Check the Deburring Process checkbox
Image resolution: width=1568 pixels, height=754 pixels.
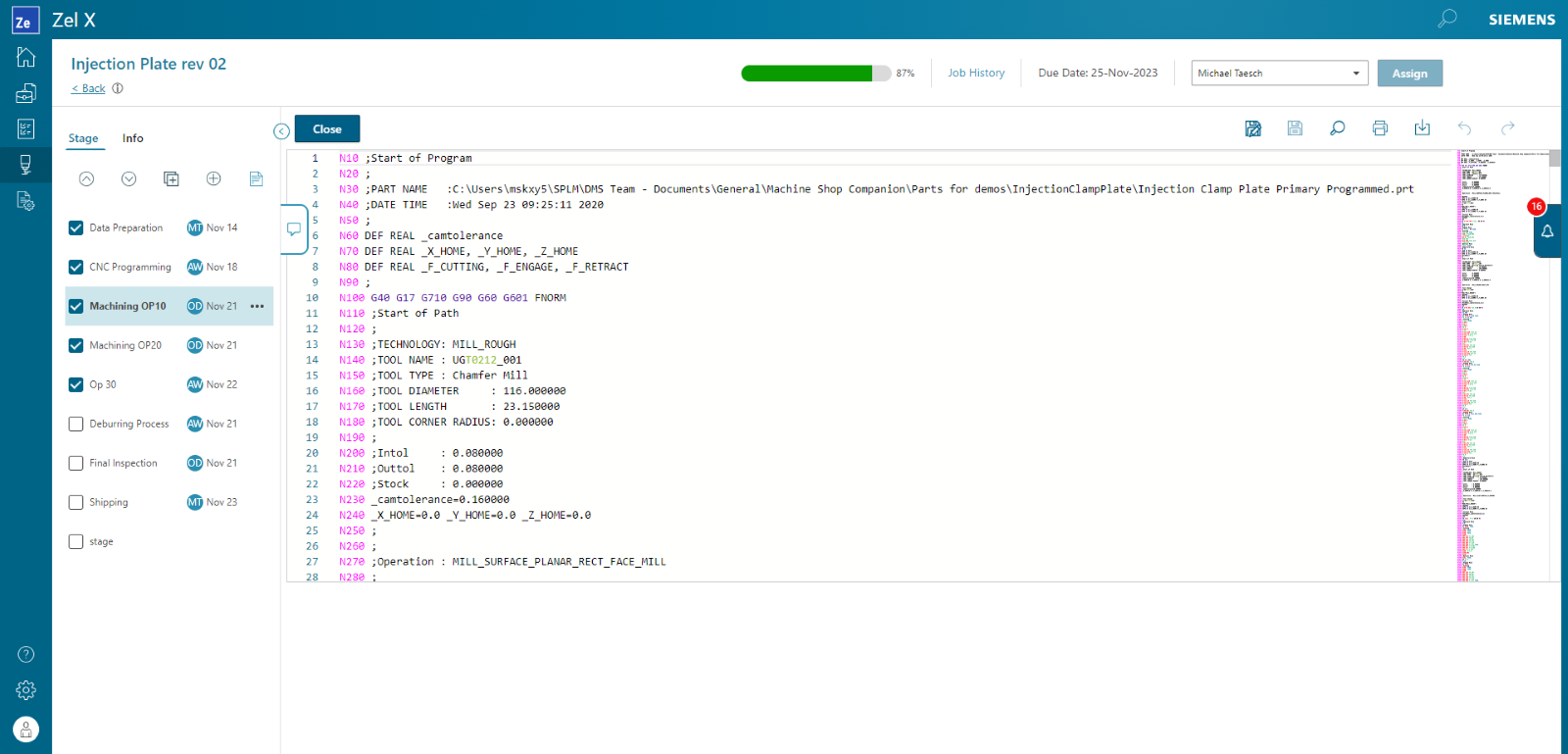(75, 424)
